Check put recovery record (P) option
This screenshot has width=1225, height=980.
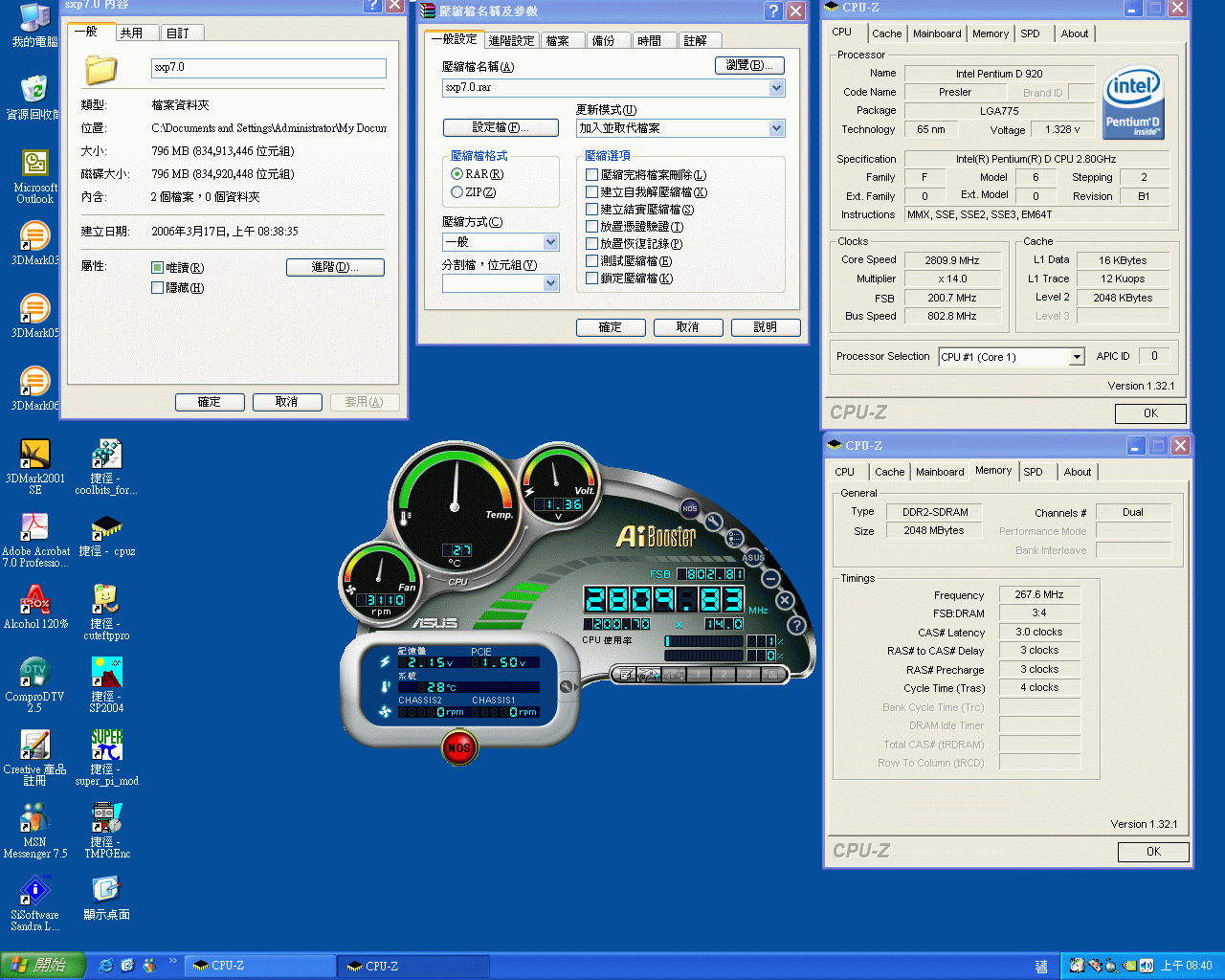click(x=591, y=244)
